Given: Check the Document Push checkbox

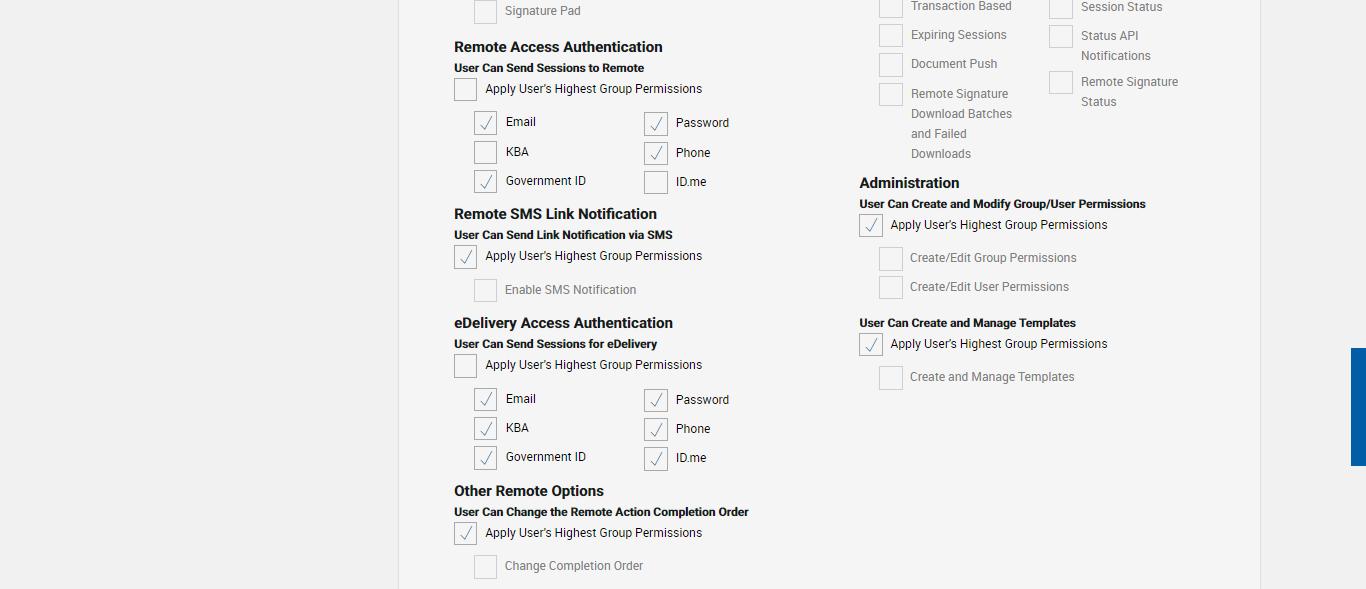Looking at the screenshot, I should click(891, 65).
